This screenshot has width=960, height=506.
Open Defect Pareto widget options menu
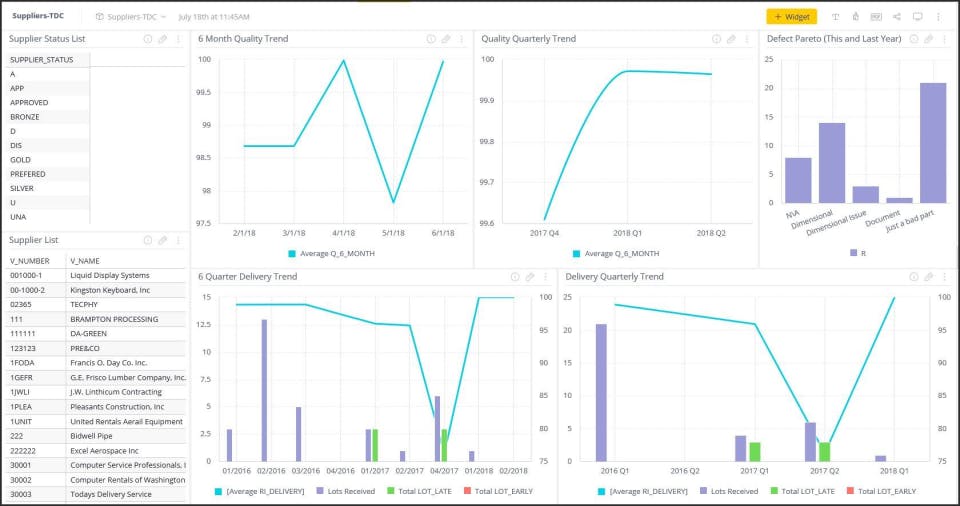(945, 39)
